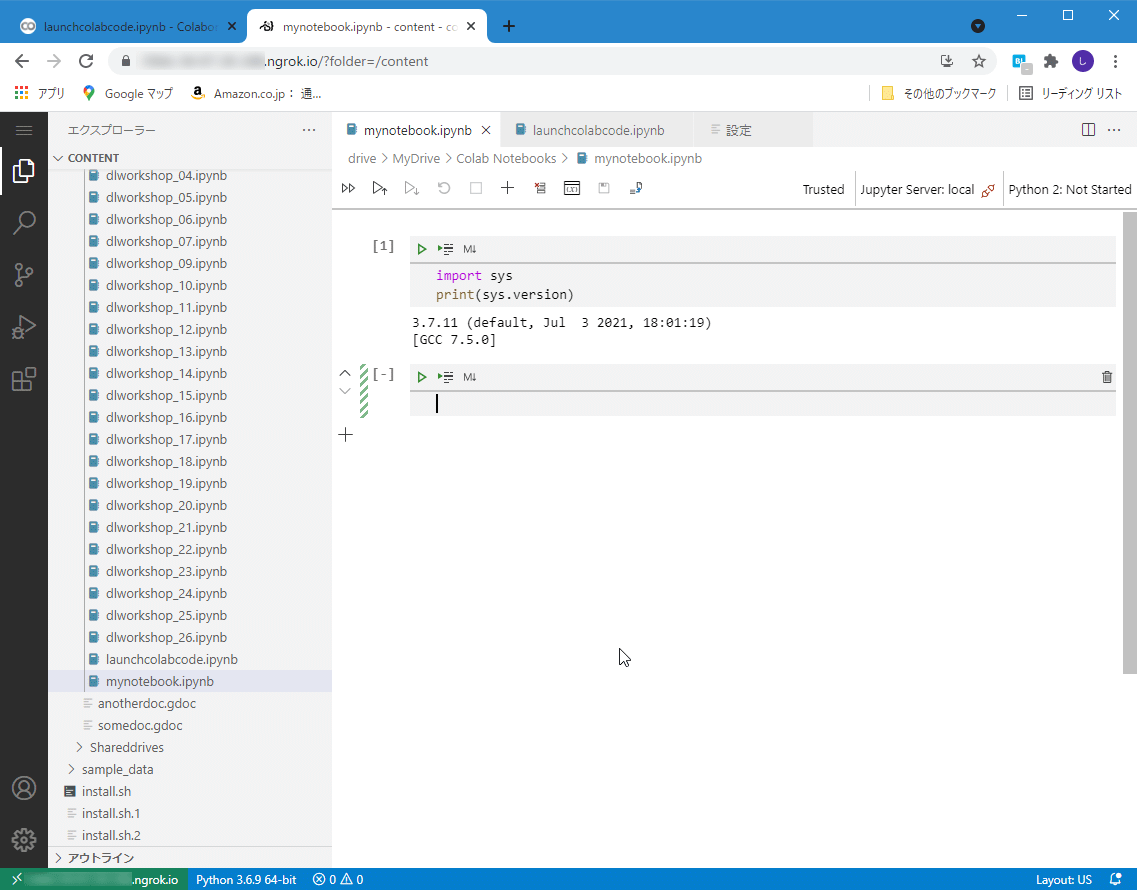Convert the empty cell to Markdown

coord(468,377)
